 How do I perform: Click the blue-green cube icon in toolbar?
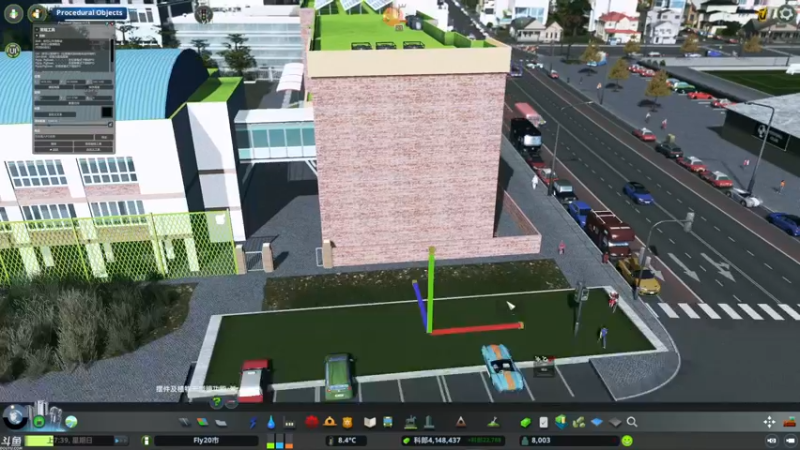(561, 421)
